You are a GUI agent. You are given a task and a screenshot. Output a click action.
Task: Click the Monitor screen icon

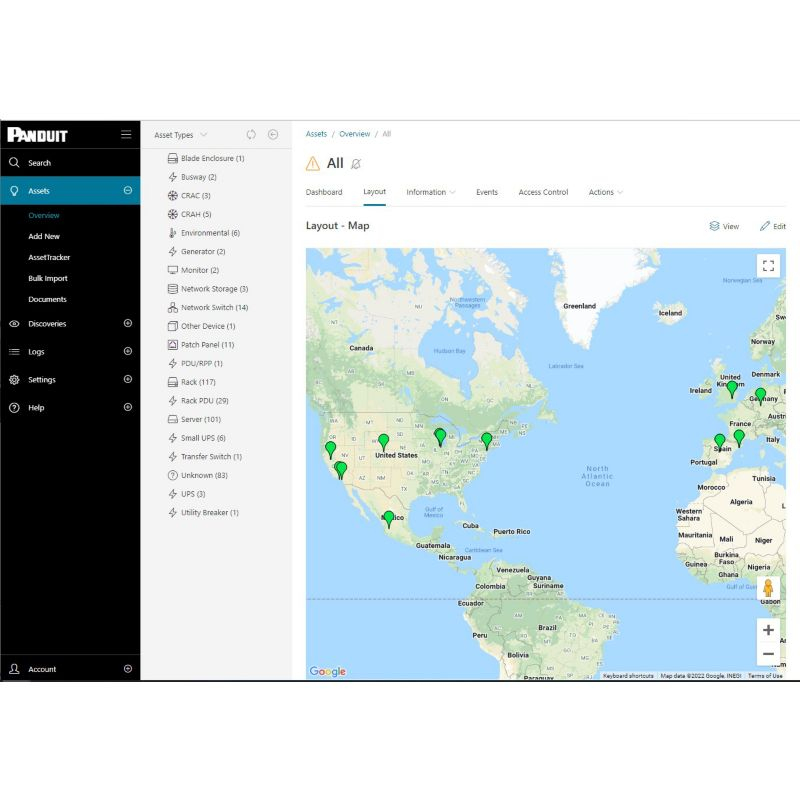click(x=173, y=270)
